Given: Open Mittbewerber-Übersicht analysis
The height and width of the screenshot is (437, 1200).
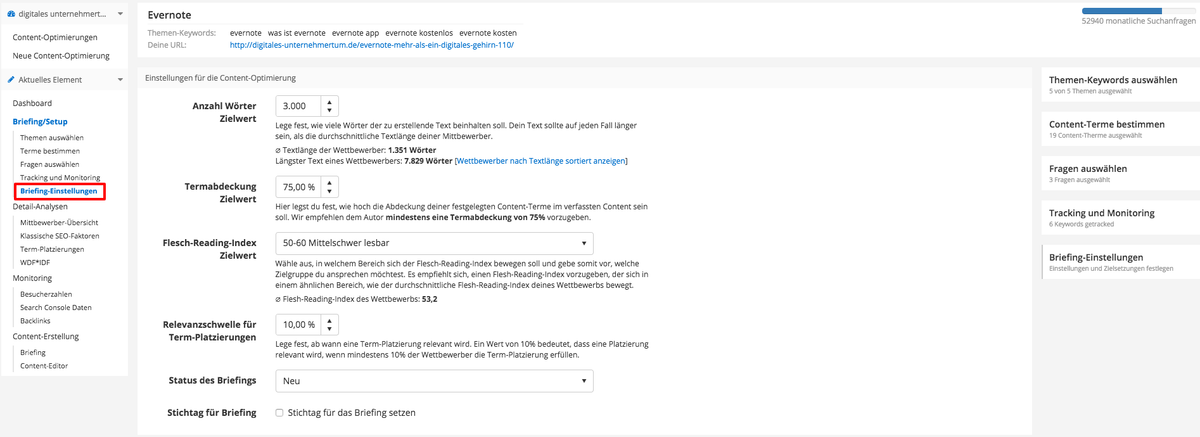Looking at the screenshot, I should click(60, 222).
